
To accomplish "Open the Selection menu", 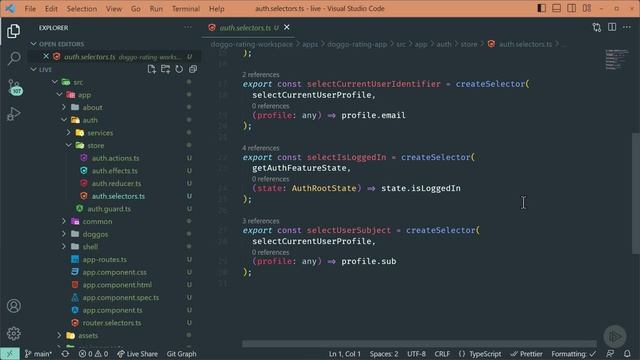I will (x=82, y=9).
